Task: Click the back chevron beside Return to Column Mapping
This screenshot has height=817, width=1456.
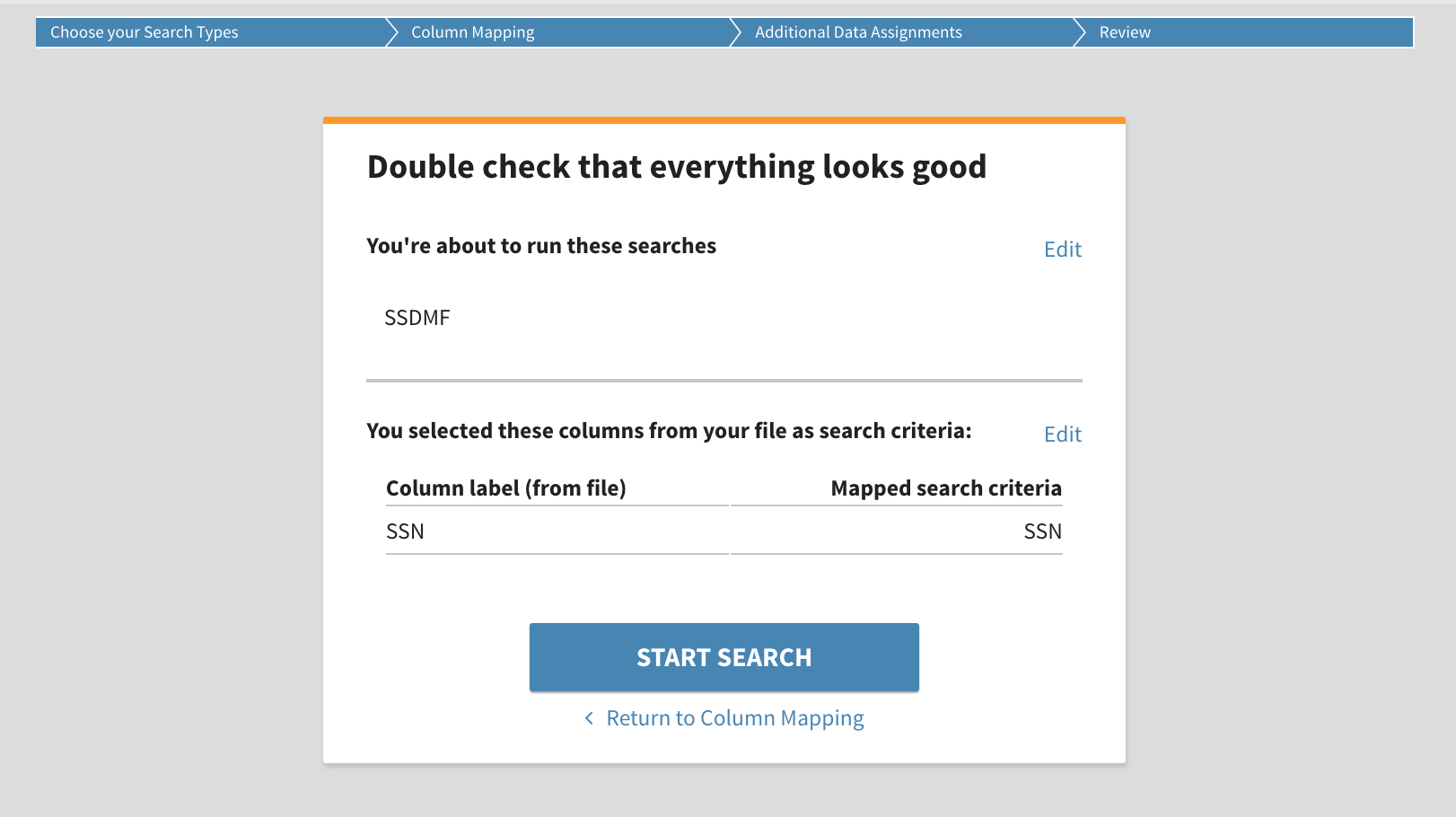Action: pos(589,718)
